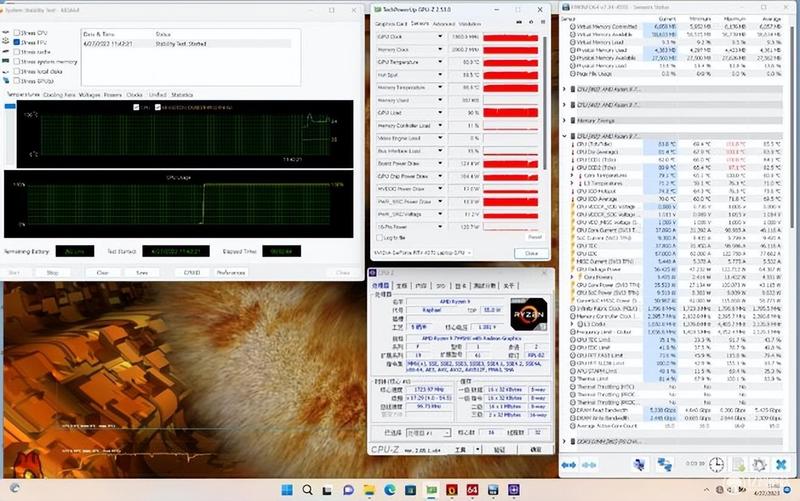The height and width of the screenshot is (501, 800).
Task: Open File Explorer from the taskbar
Action: coord(369,490)
